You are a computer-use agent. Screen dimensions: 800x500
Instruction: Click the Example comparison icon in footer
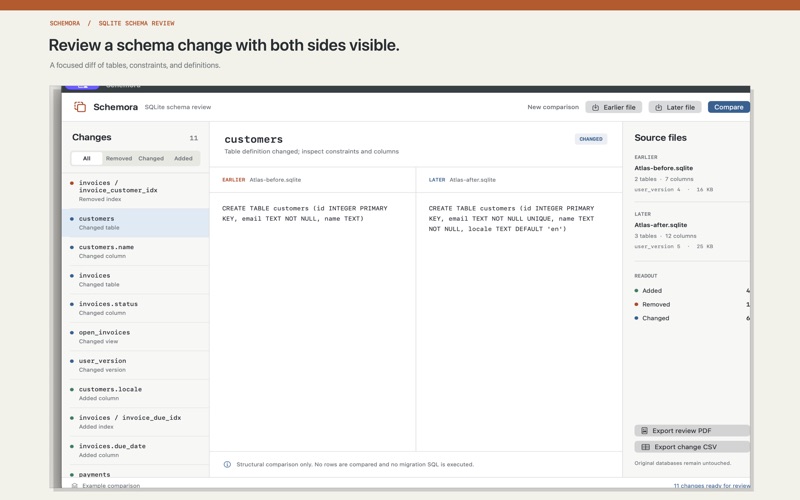tap(75, 486)
